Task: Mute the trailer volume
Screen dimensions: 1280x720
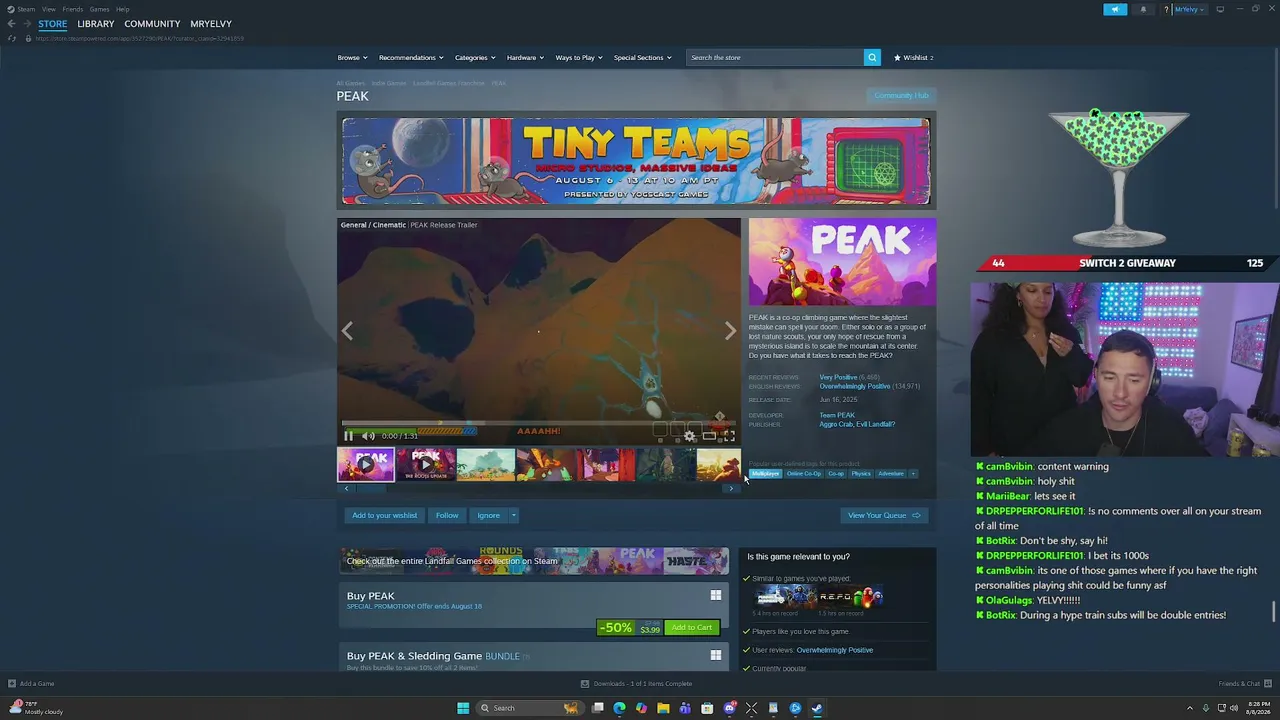Action: coord(368,436)
